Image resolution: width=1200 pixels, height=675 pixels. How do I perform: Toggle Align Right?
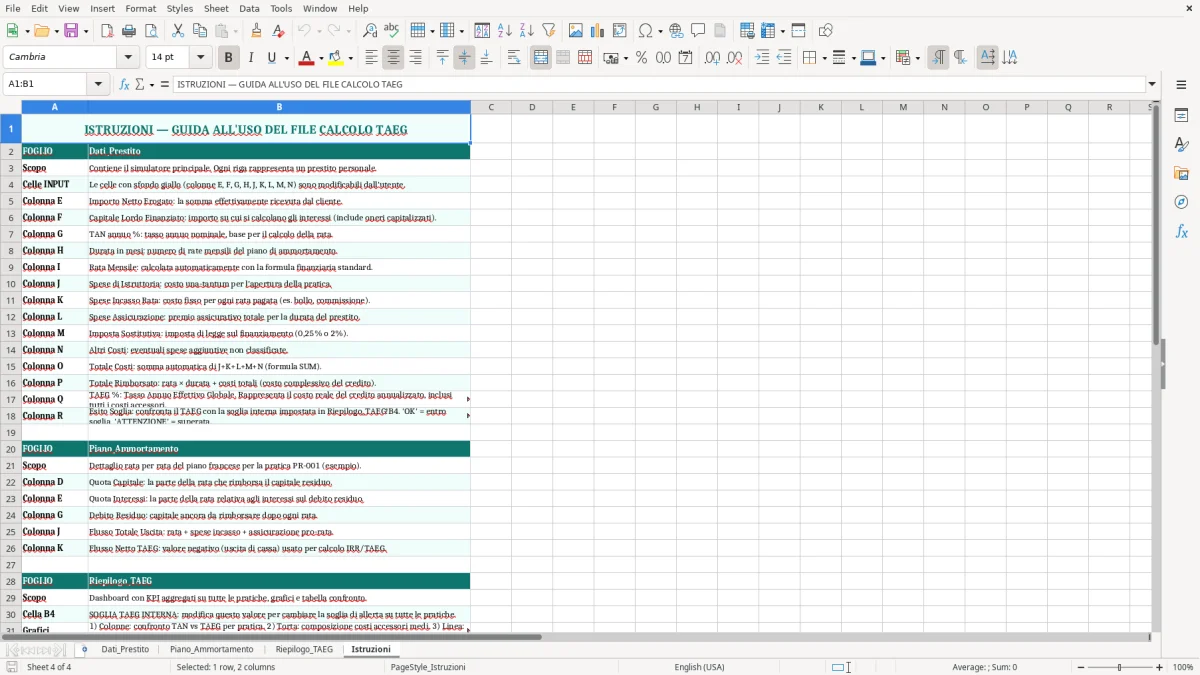coord(415,58)
